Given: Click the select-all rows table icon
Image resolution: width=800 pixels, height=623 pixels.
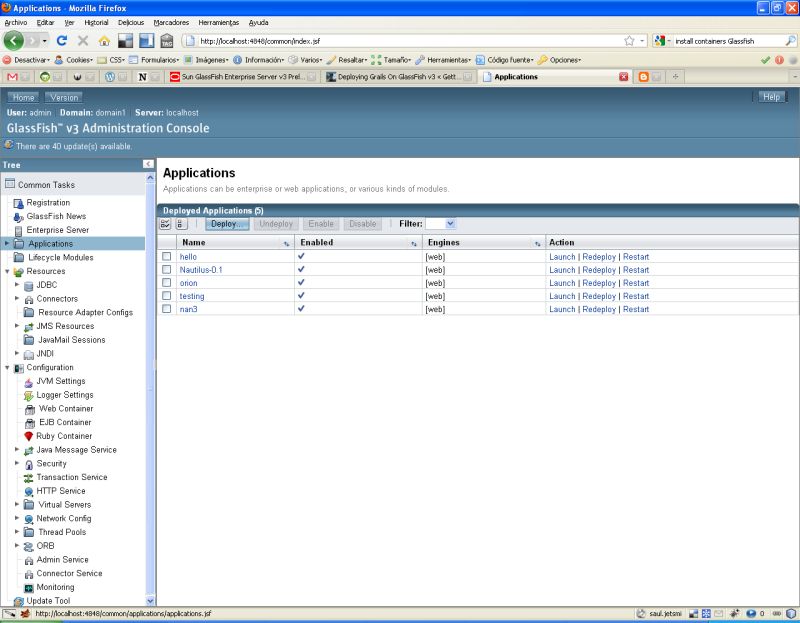Looking at the screenshot, I should [165, 223].
